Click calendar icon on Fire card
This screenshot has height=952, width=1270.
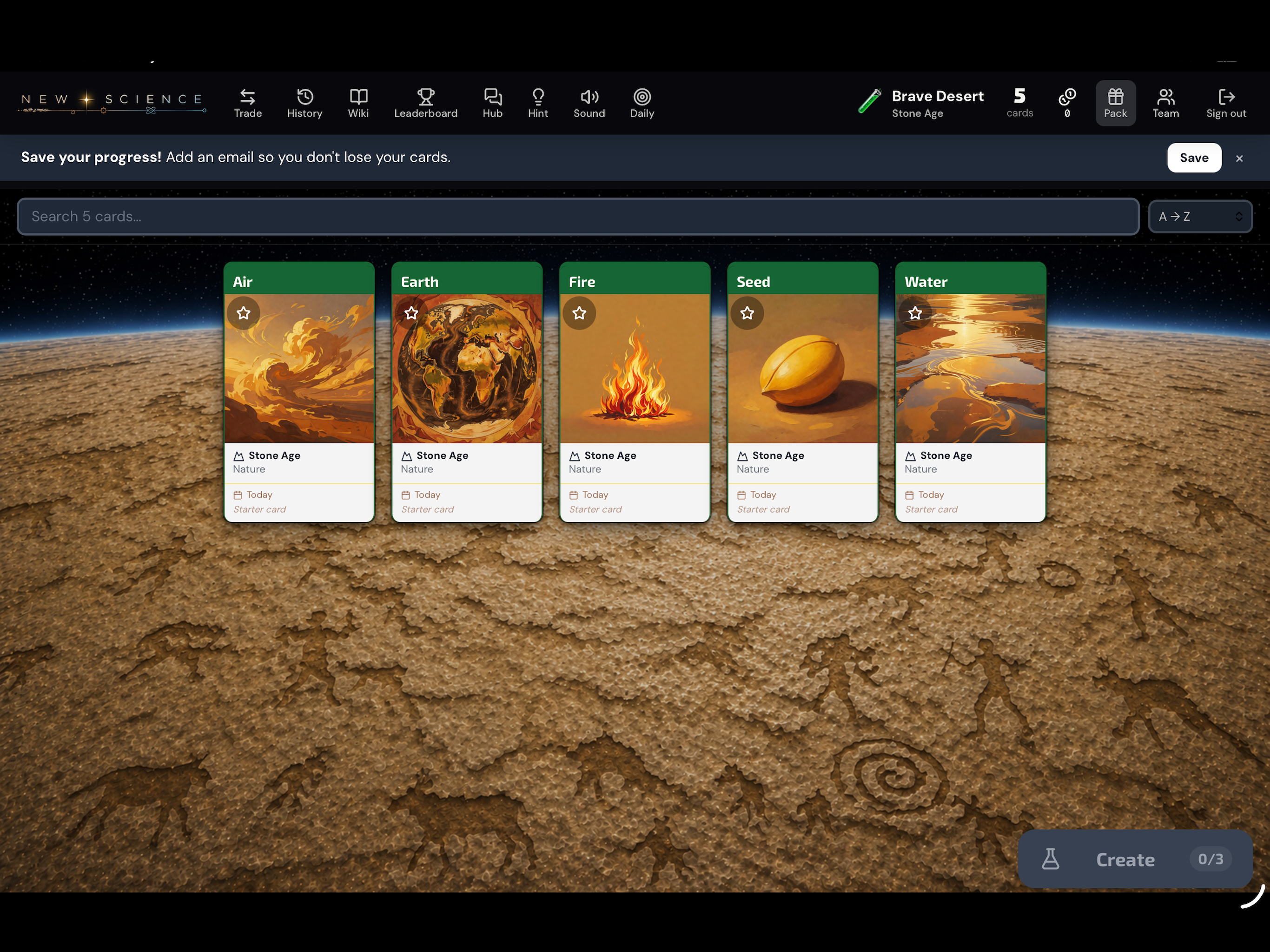(x=574, y=495)
